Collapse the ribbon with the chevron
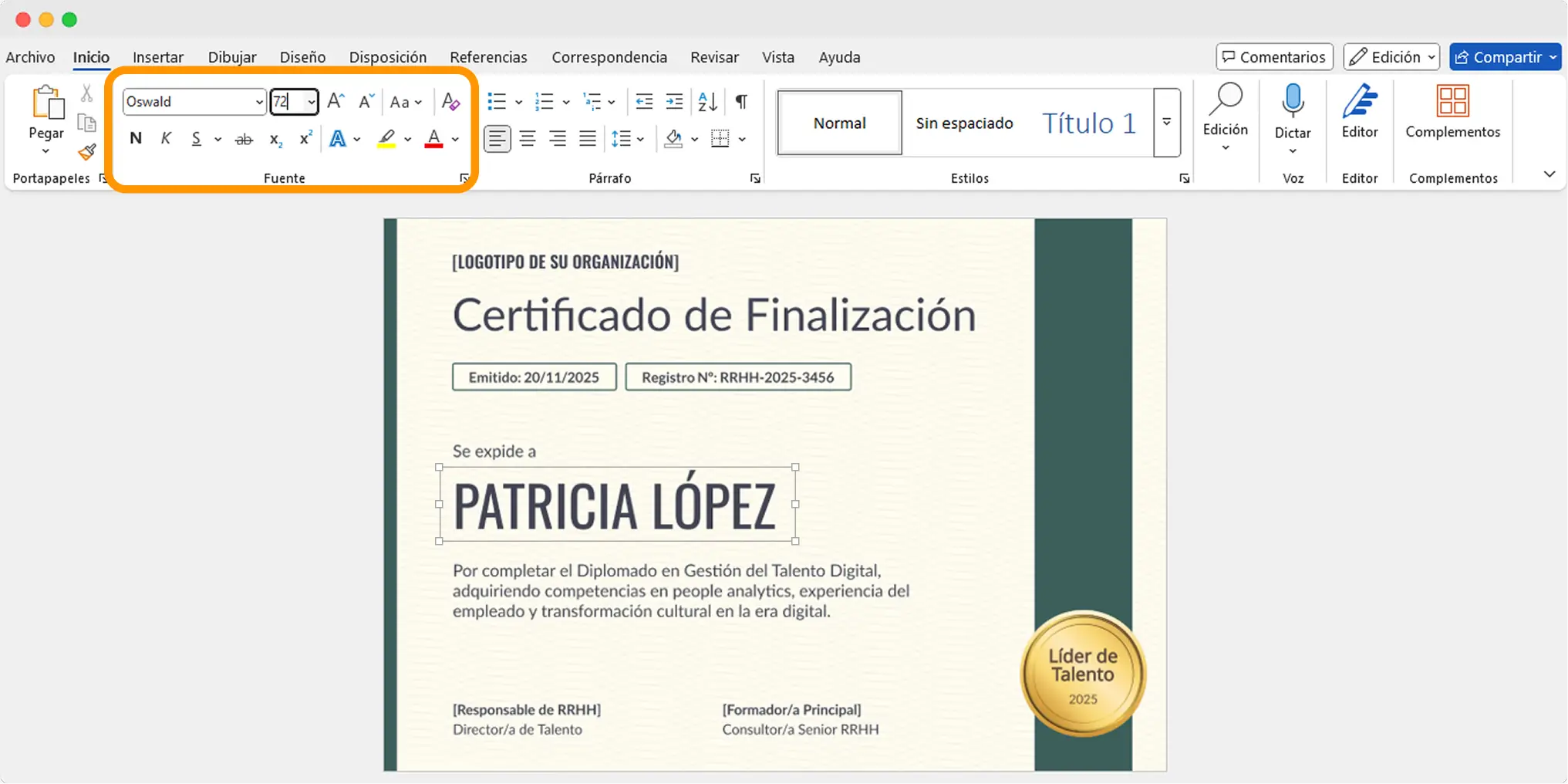This screenshot has height=784, width=1568. pos(1549,174)
